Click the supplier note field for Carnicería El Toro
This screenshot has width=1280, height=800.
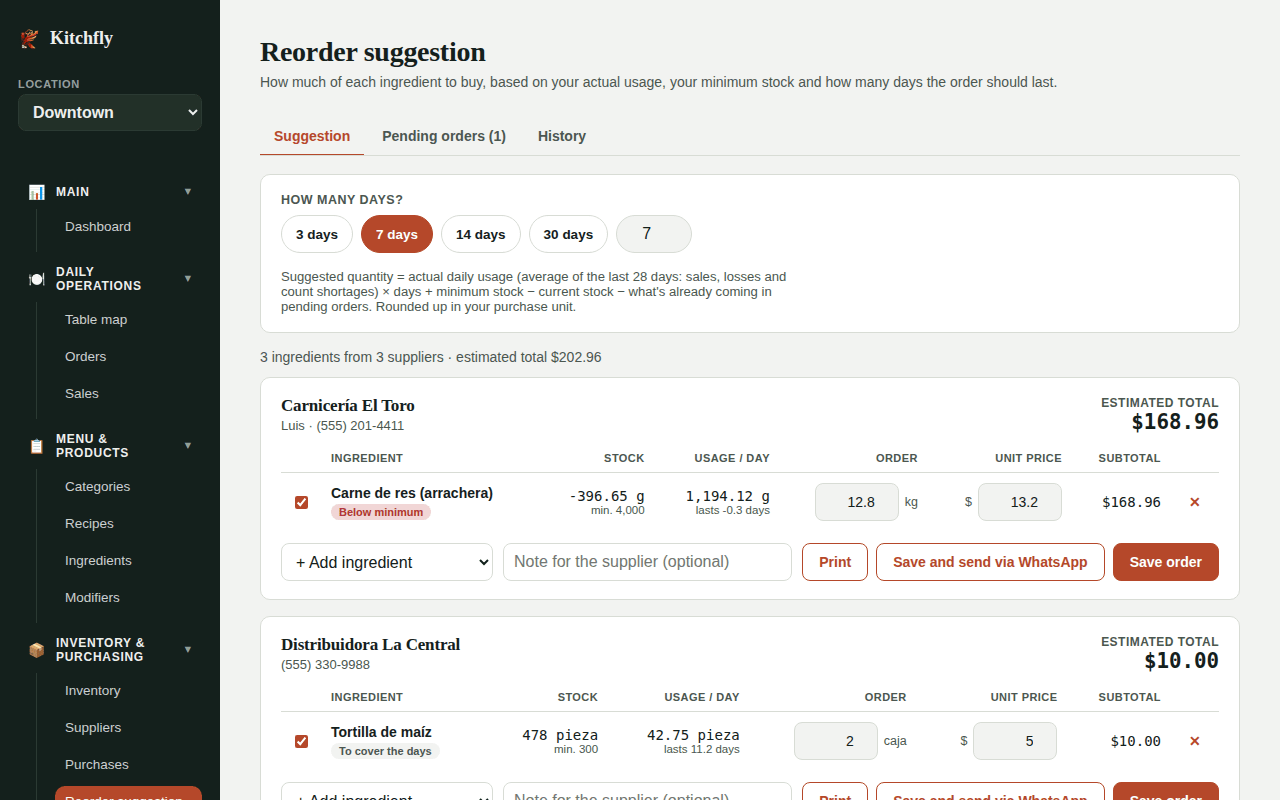tap(647, 562)
